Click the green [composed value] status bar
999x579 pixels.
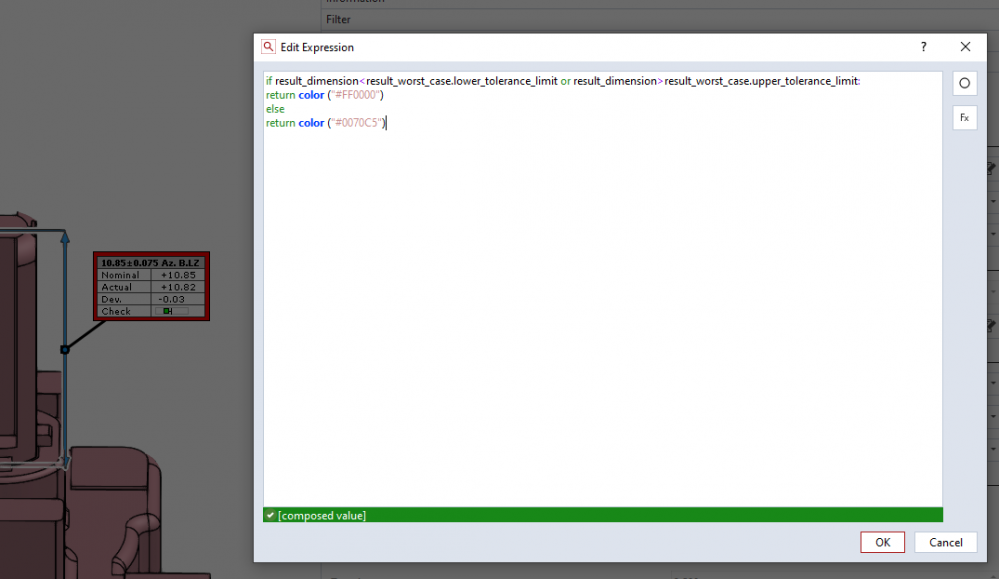point(602,515)
